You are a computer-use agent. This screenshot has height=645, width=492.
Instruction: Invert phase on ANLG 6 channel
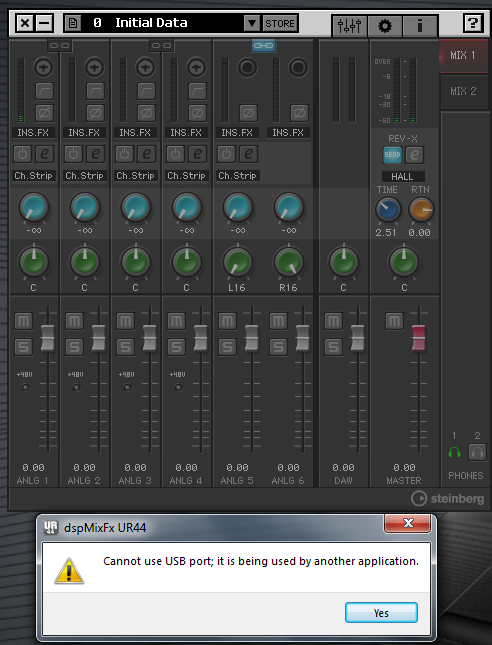point(299,113)
